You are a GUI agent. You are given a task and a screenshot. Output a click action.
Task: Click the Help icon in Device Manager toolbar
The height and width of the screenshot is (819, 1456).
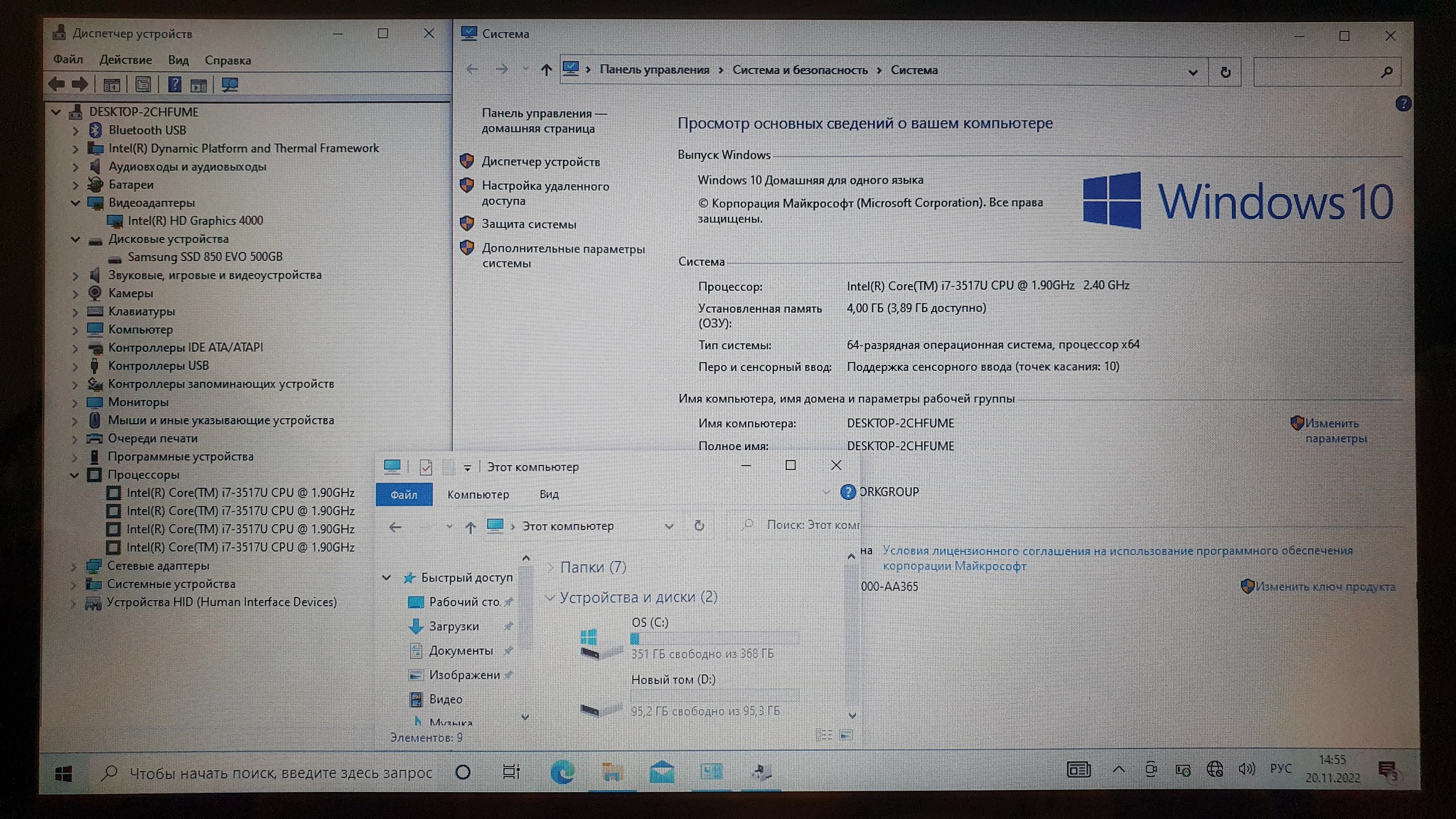pos(174,85)
